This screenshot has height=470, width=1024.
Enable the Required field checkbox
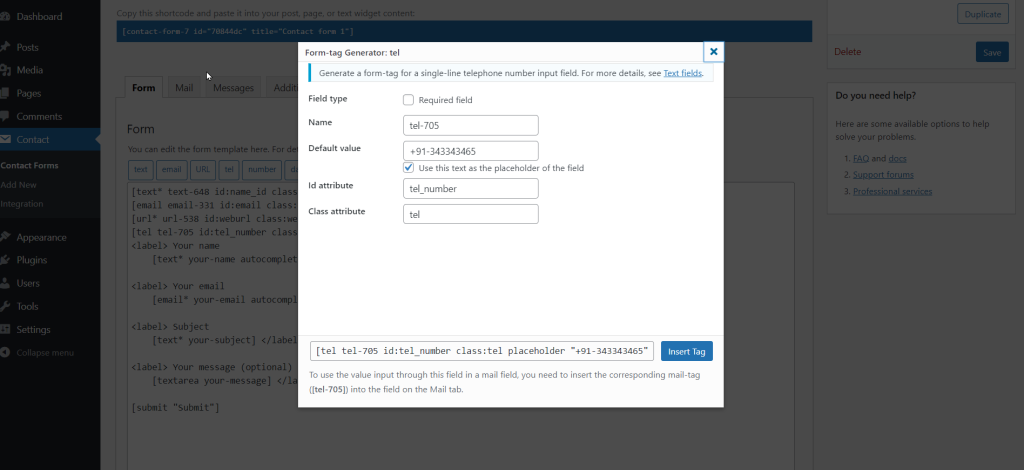(408, 100)
